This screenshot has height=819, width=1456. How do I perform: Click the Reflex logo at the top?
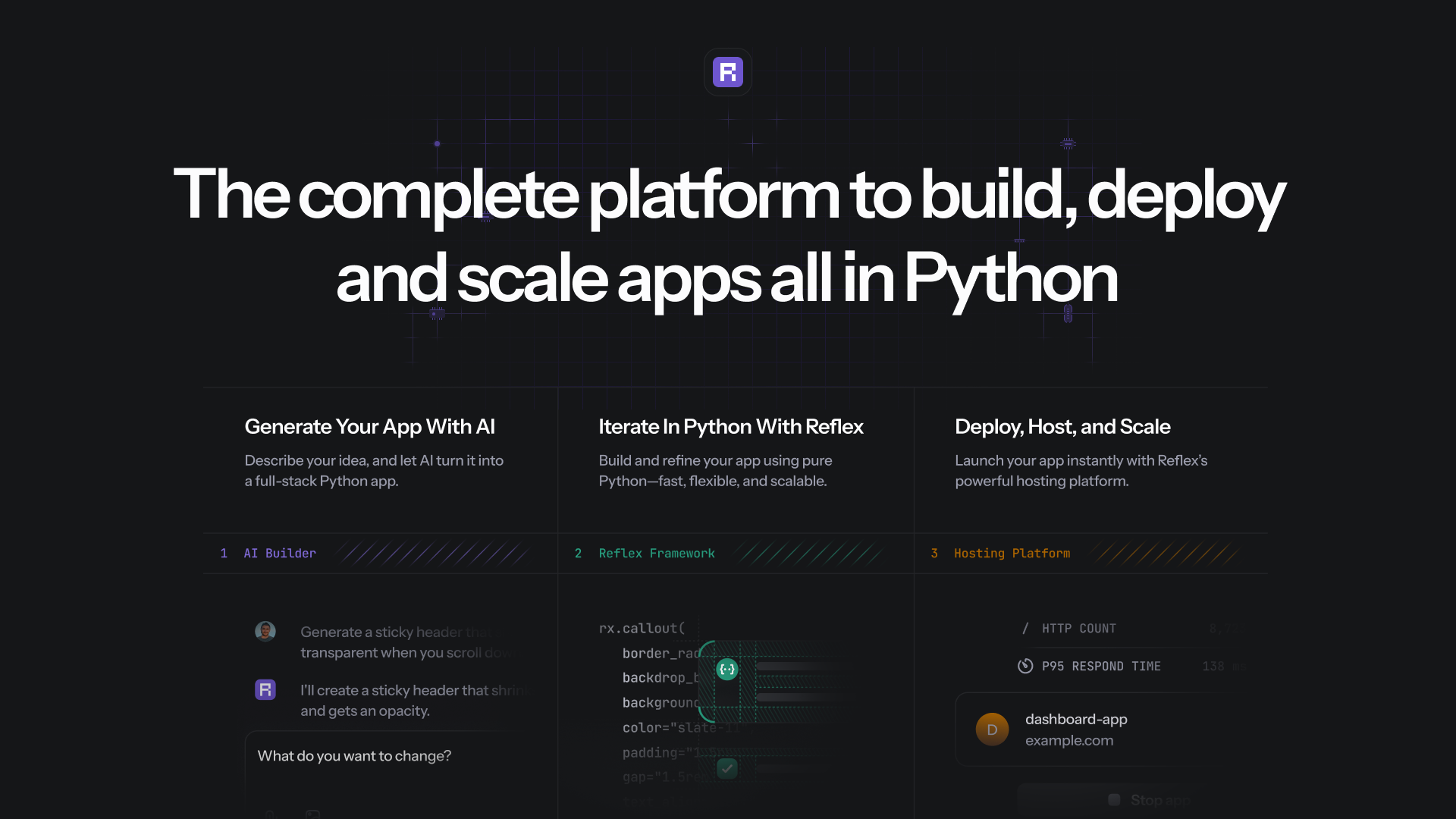click(727, 71)
